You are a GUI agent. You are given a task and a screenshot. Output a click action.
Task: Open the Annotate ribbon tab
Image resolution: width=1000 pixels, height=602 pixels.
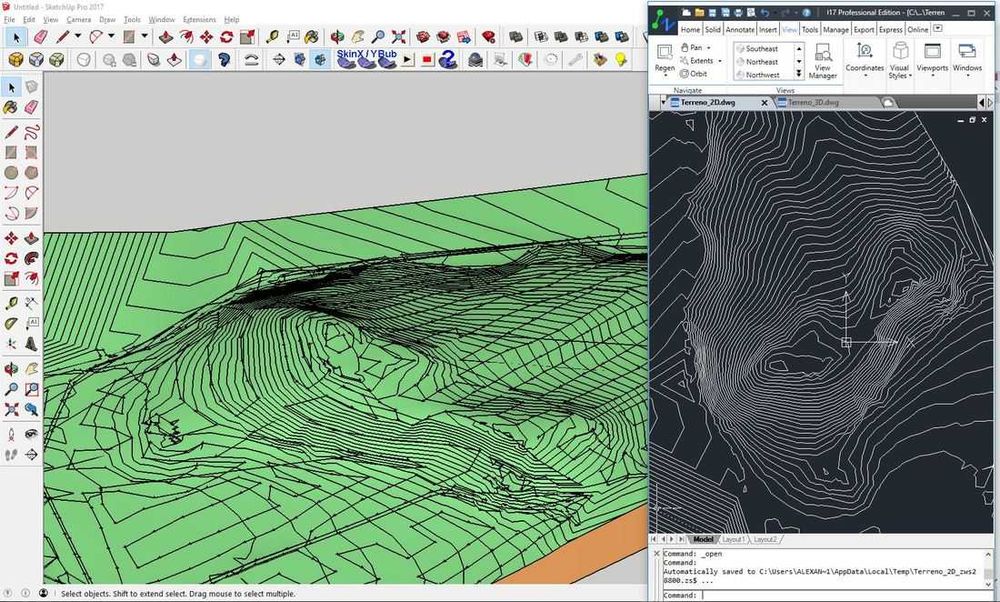coord(740,30)
